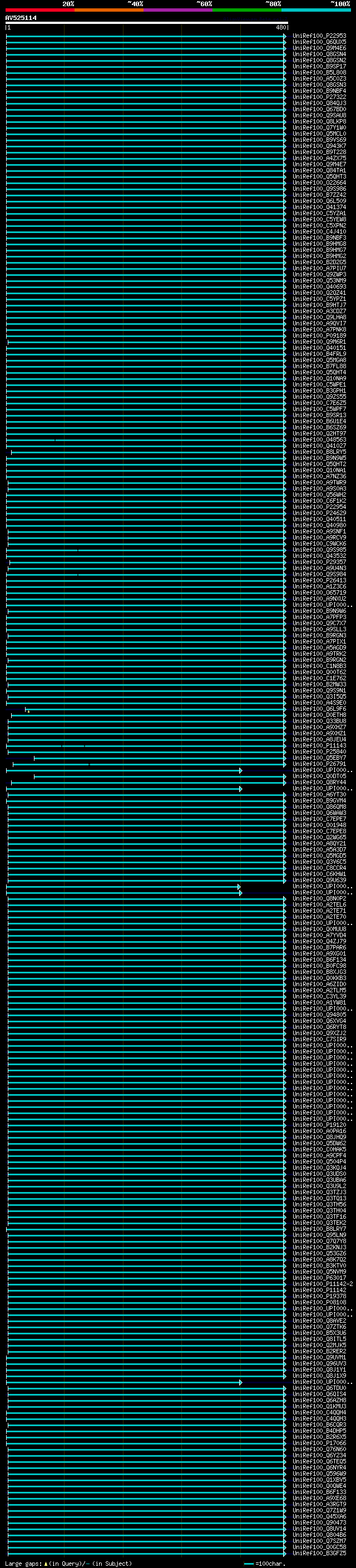Image resolution: width=356 pixels, height=1568 pixels.
Task: Open hit UniRef100_P27322
Action: (319, 97)
